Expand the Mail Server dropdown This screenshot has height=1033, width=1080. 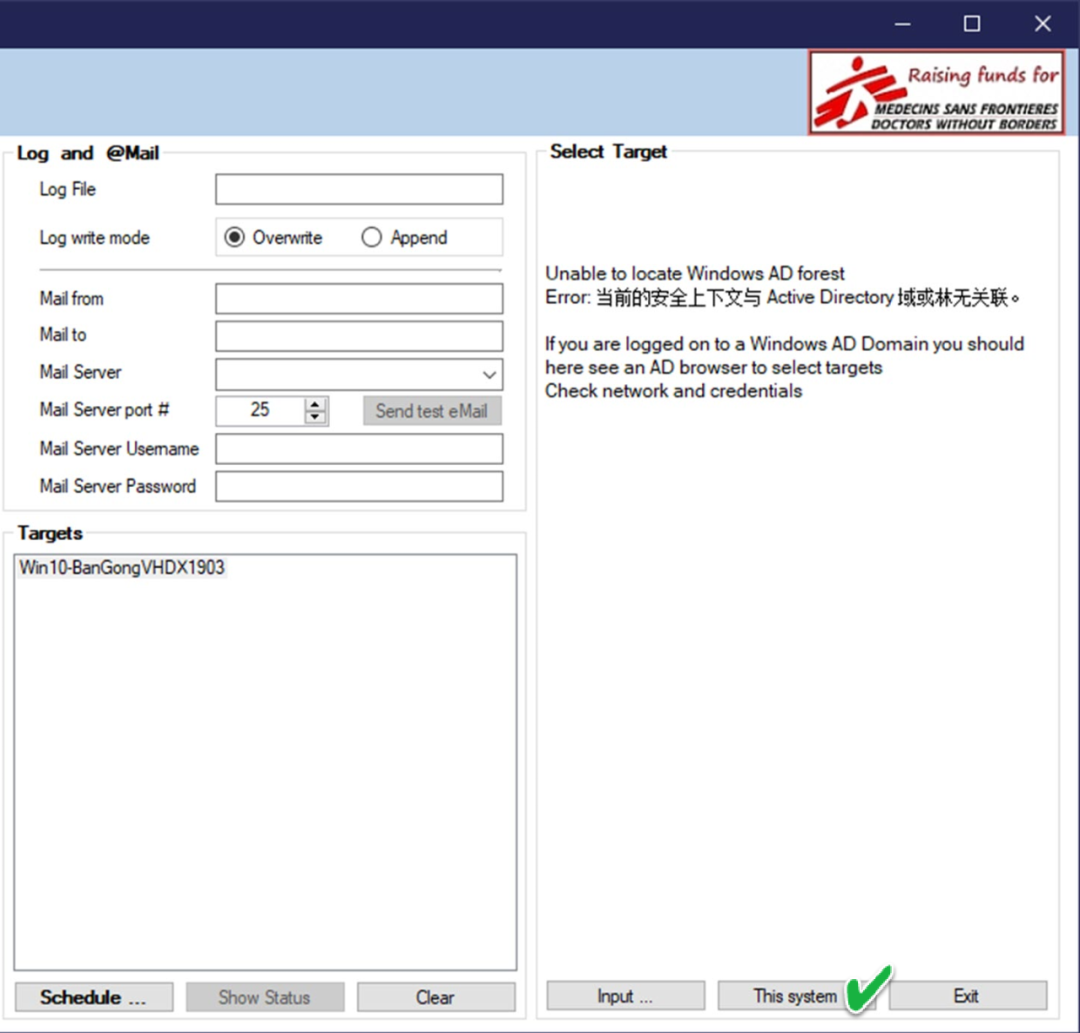tap(490, 375)
